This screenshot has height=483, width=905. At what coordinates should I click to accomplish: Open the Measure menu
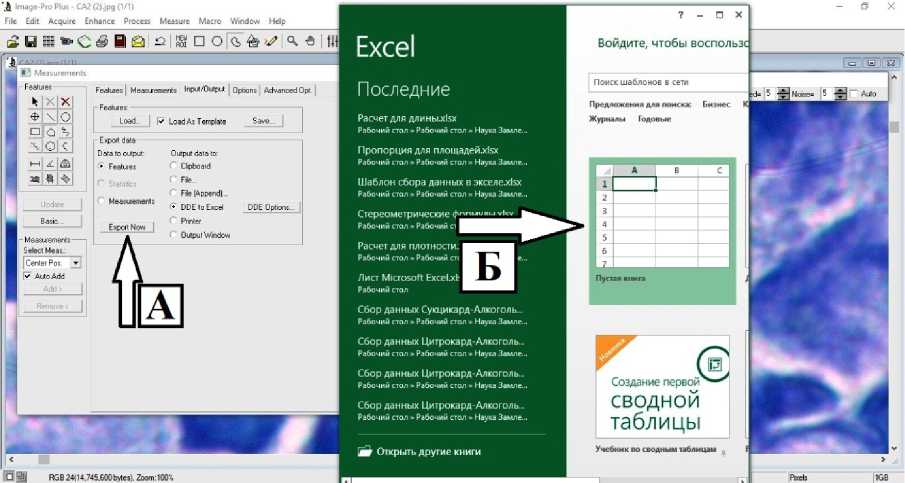(174, 21)
